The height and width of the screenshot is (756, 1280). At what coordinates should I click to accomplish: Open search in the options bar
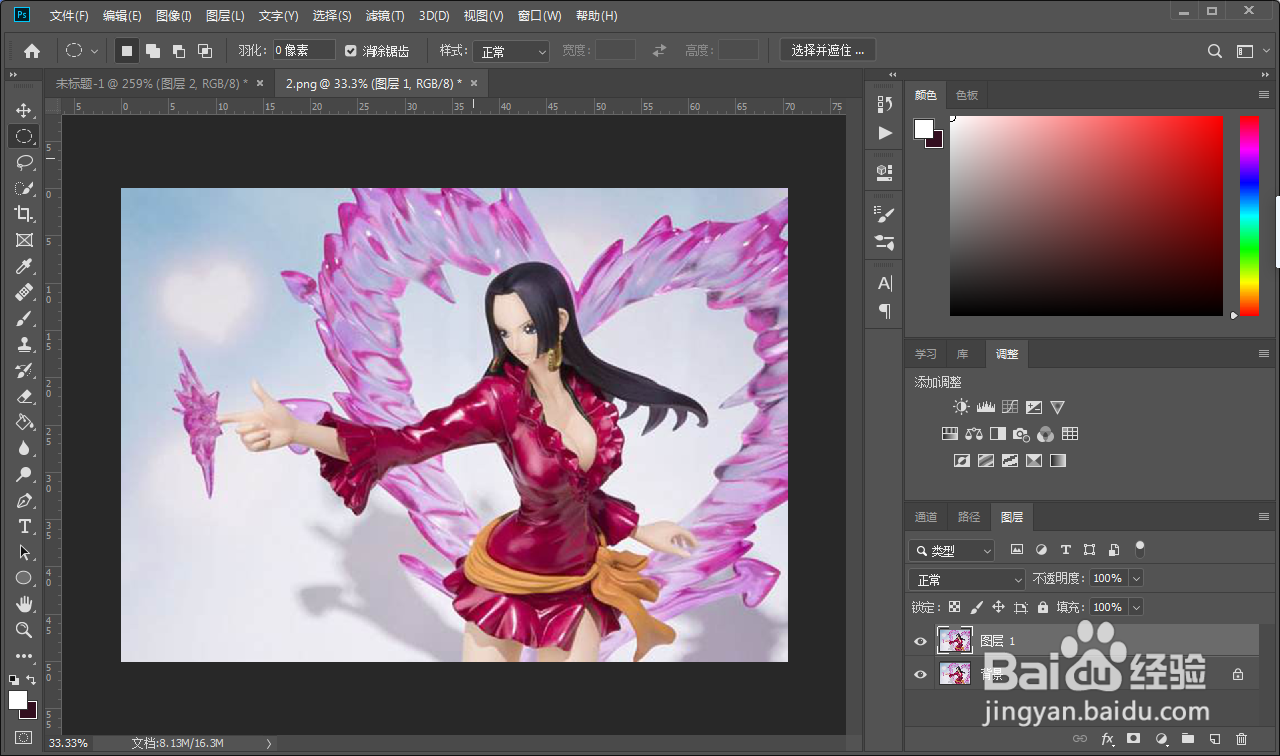tap(1215, 51)
